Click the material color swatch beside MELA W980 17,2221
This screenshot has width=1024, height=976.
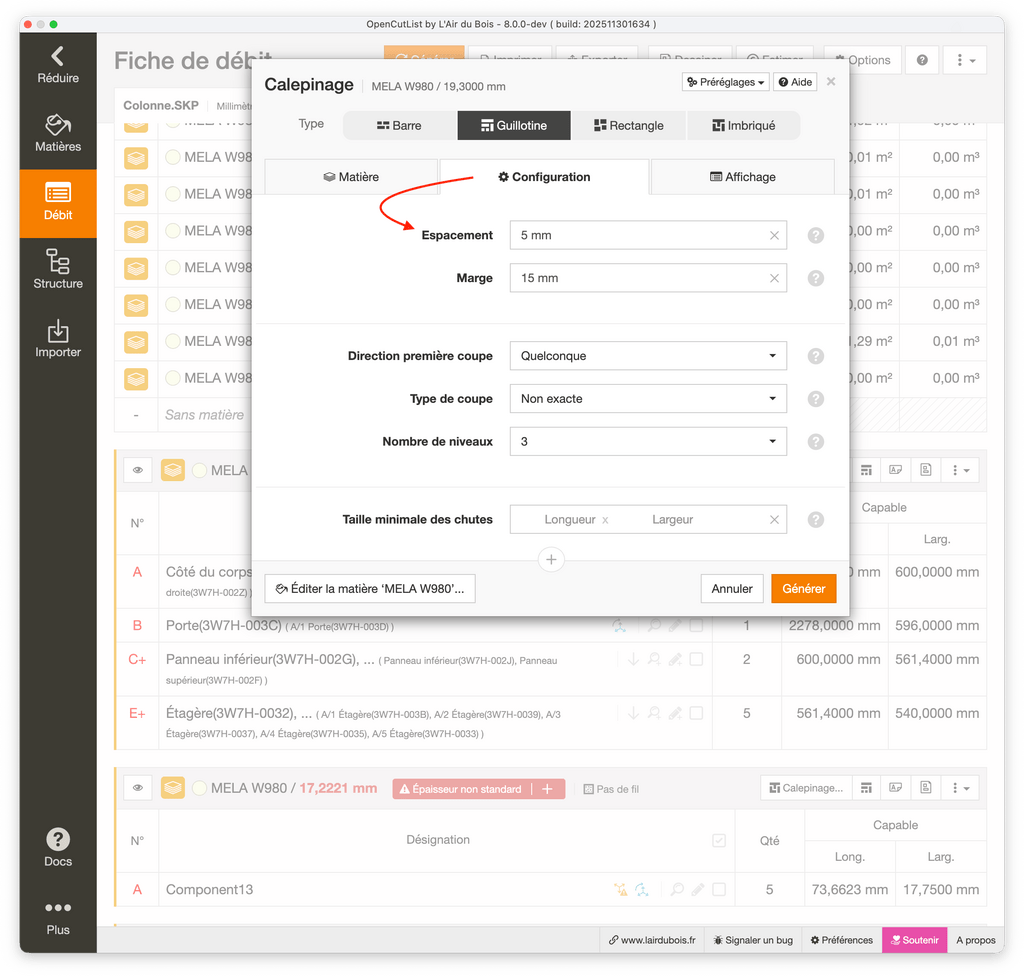click(x=200, y=788)
